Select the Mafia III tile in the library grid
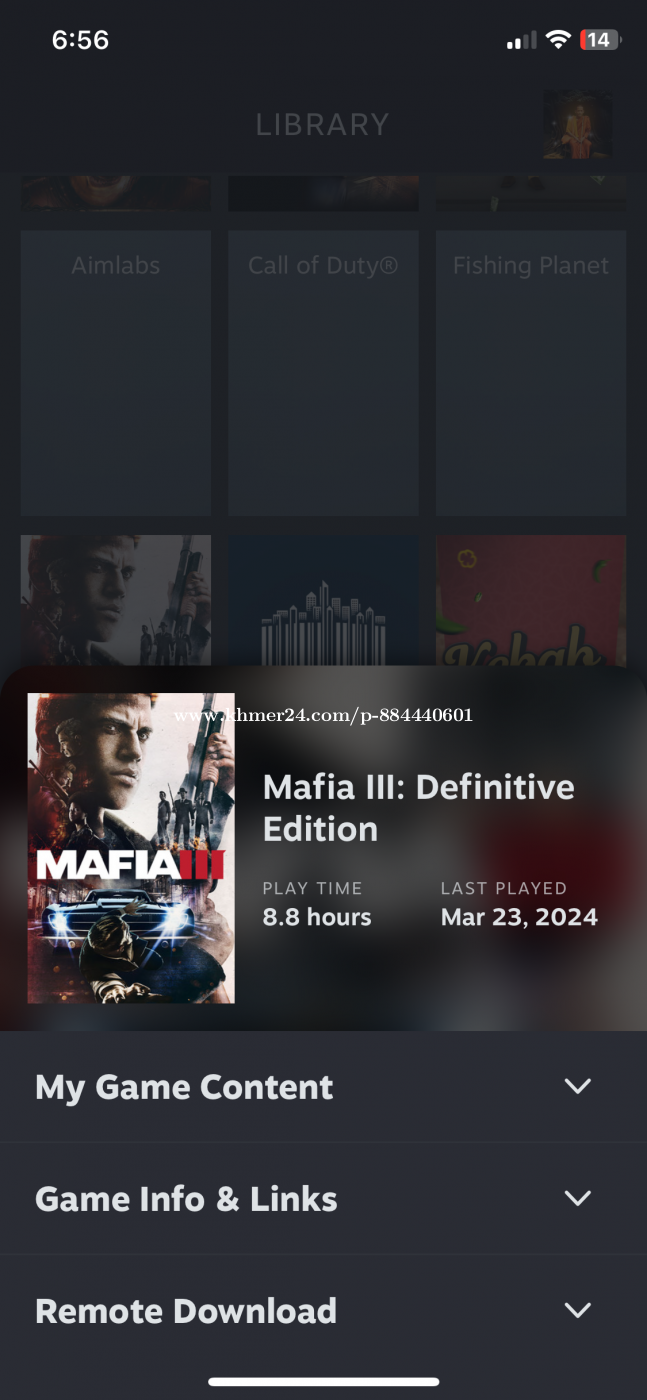Image resolution: width=647 pixels, height=1400 pixels. [116, 600]
